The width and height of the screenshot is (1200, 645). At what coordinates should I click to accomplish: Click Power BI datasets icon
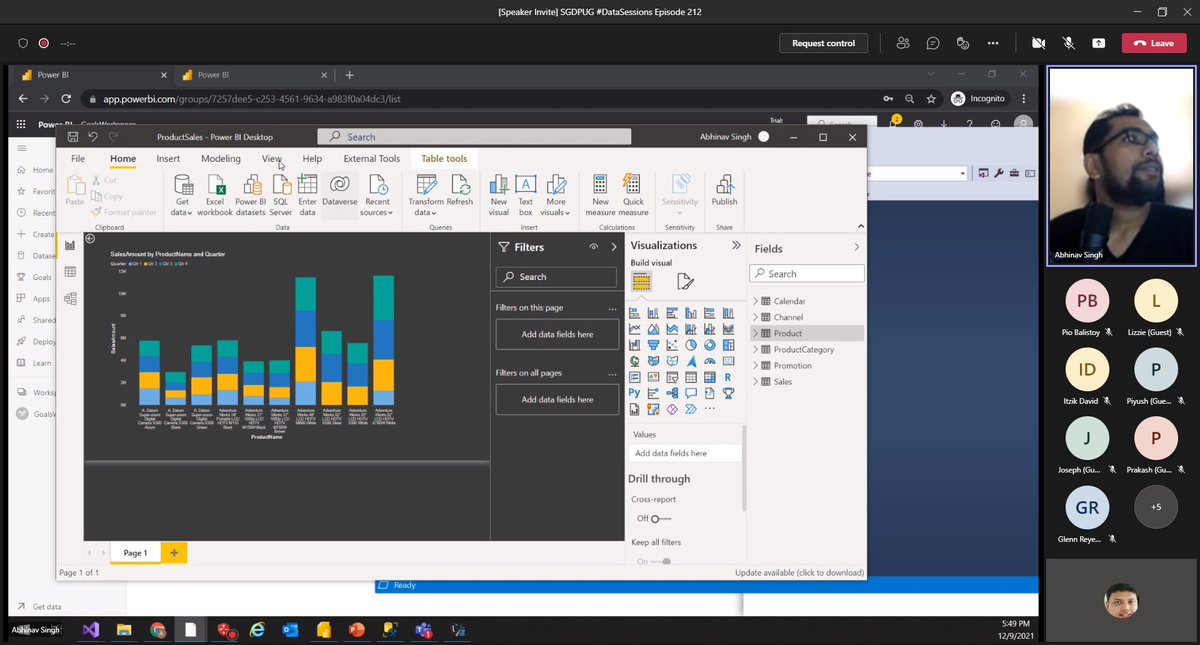(x=251, y=184)
